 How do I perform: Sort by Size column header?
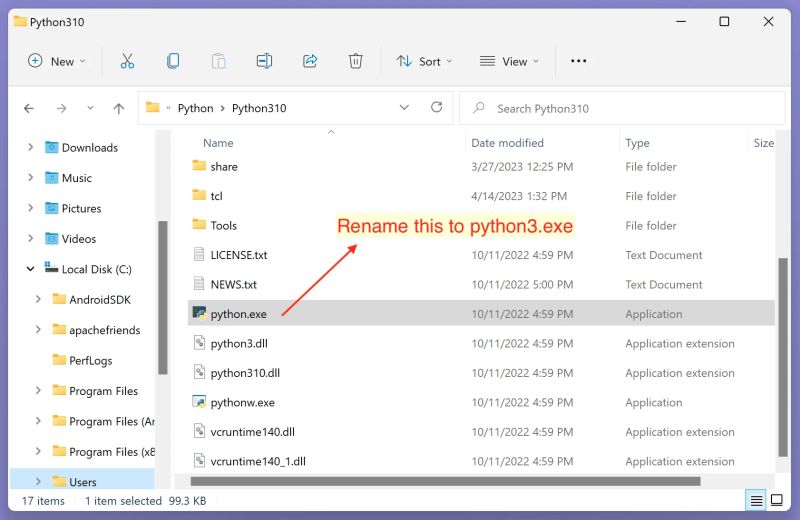(763, 143)
